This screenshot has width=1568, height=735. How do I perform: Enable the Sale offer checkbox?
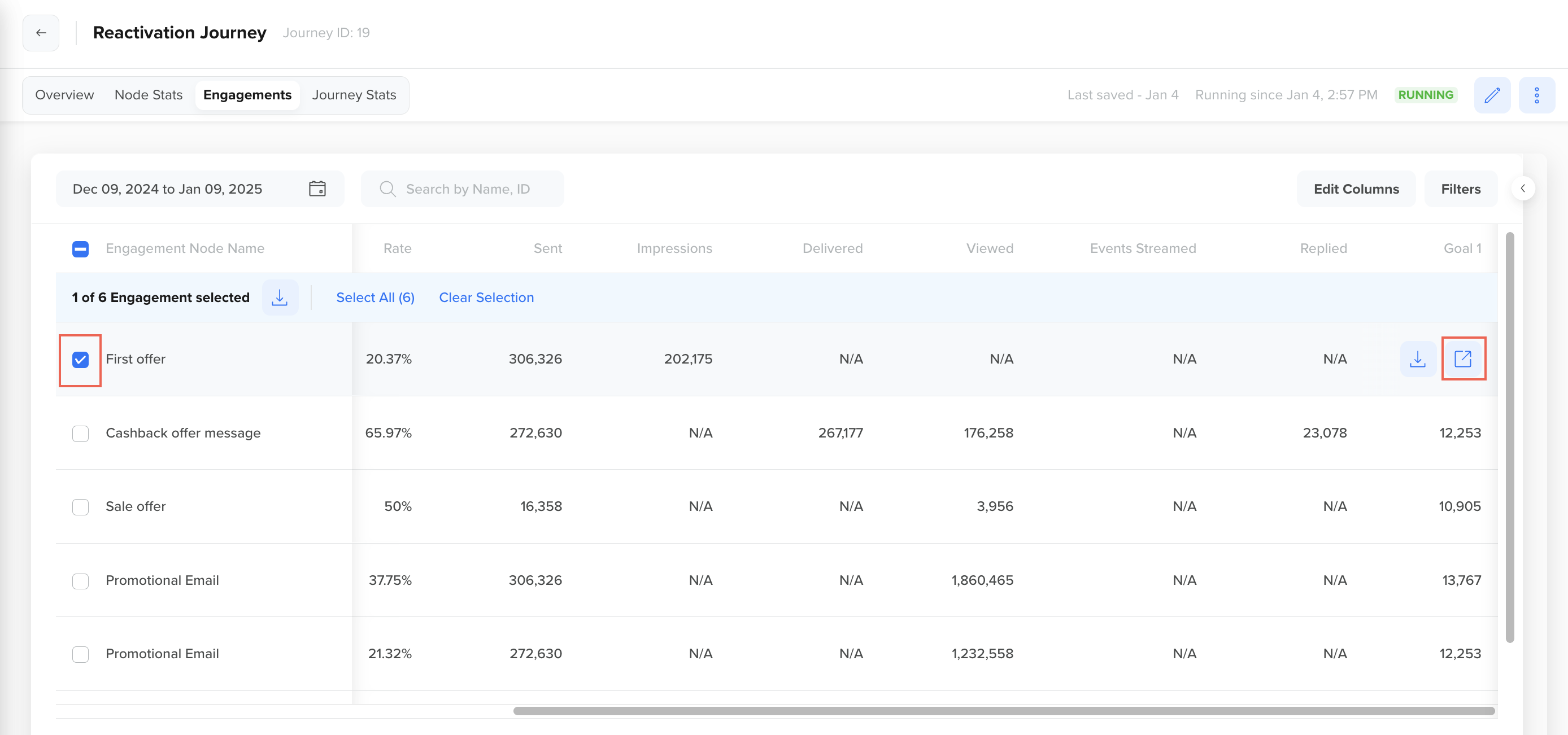(80, 506)
